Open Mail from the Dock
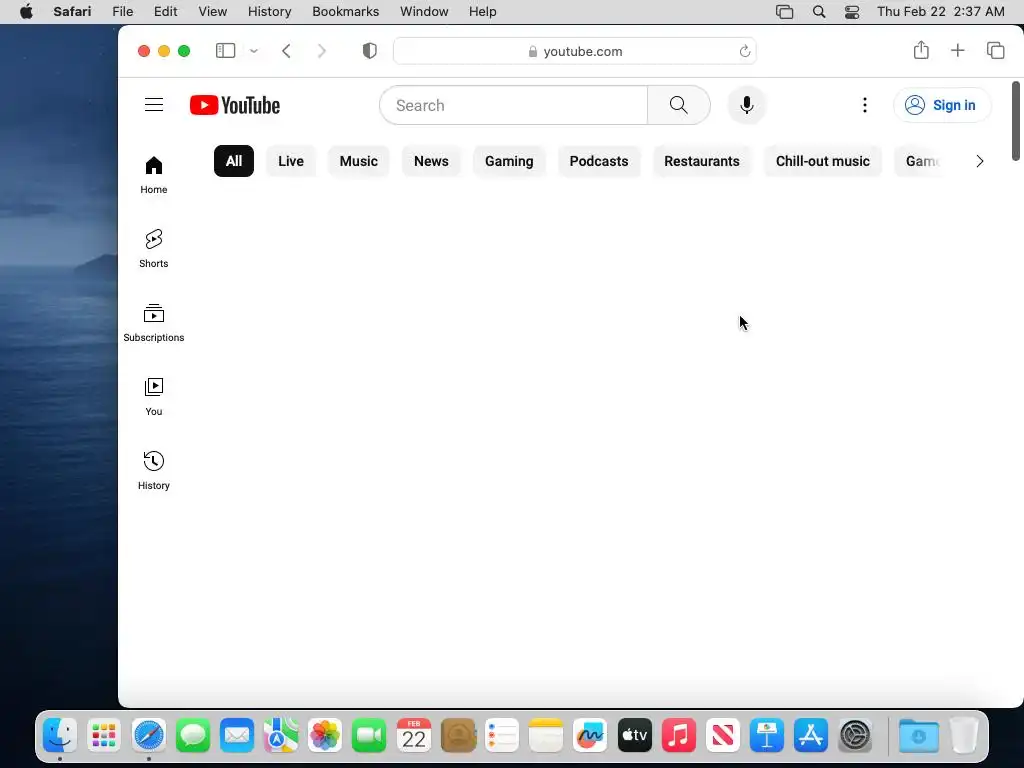The width and height of the screenshot is (1024, 768). pyautogui.click(x=236, y=735)
